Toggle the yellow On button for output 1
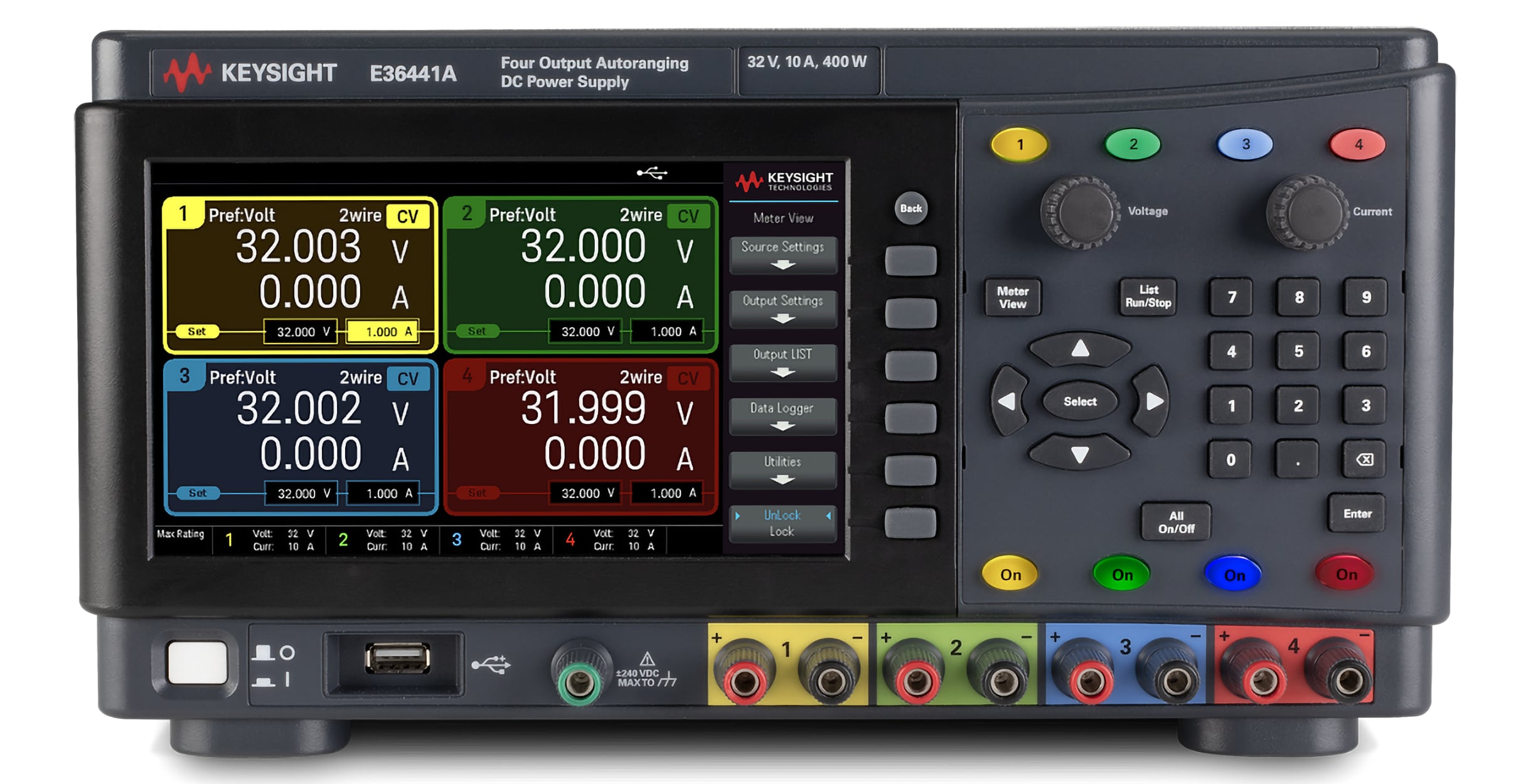1531x784 pixels. click(1010, 575)
